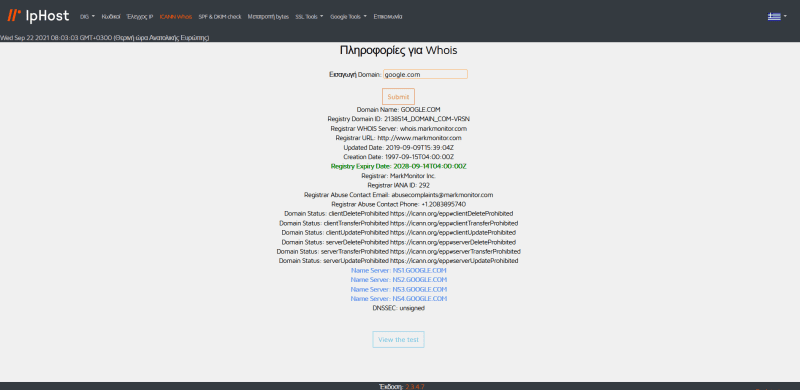Open SPF & DKIM check page

(x=220, y=16)
